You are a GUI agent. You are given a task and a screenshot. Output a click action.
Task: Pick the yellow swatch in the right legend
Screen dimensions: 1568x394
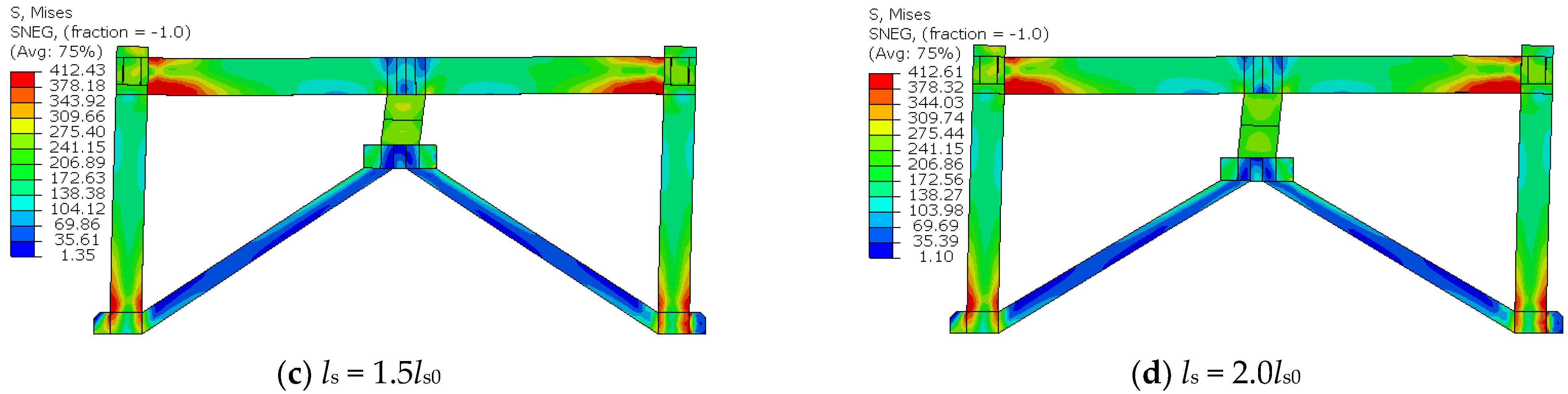pyautogui.click(x=881, y=127)
